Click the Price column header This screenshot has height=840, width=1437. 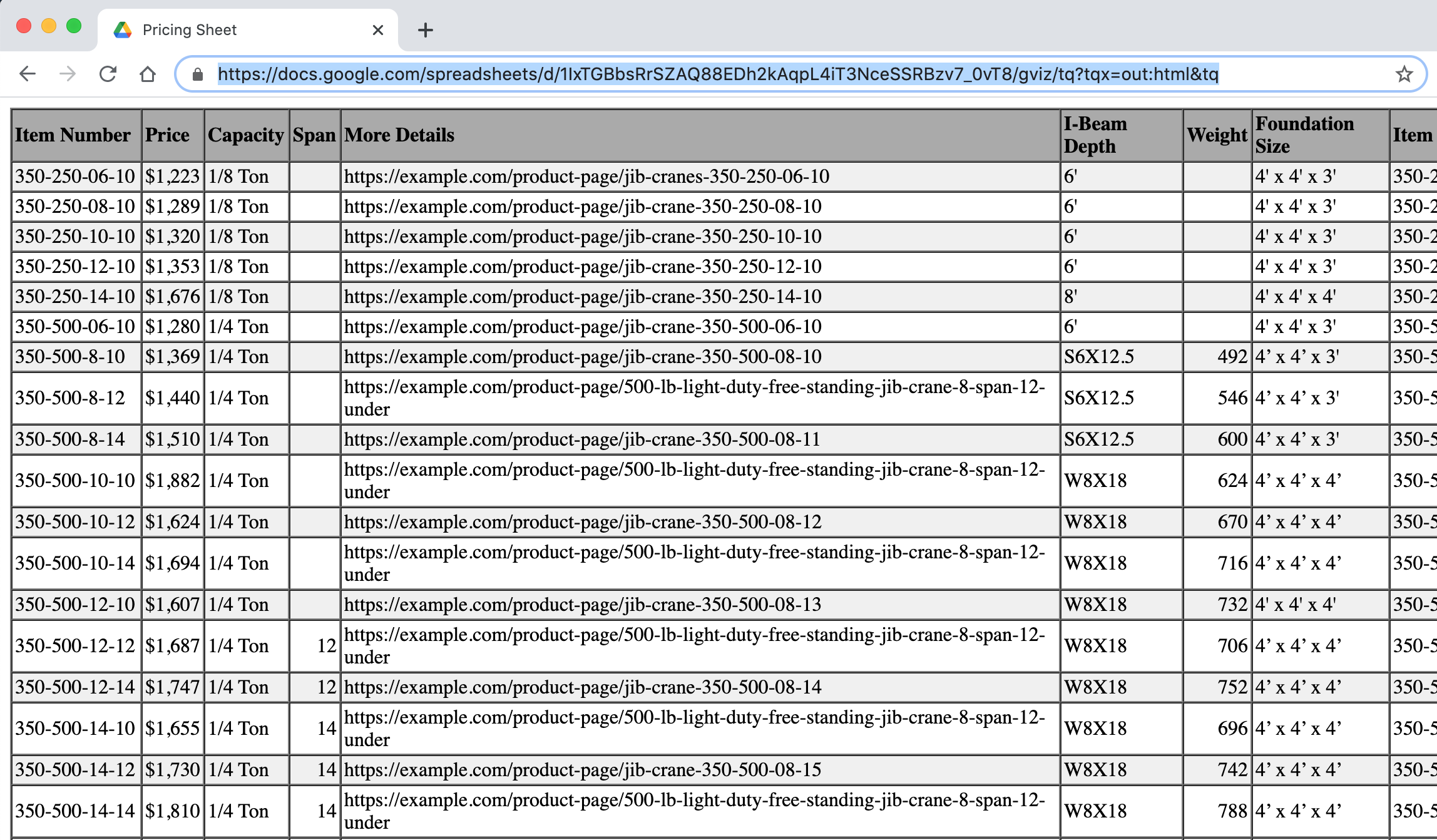pos(167,135)
